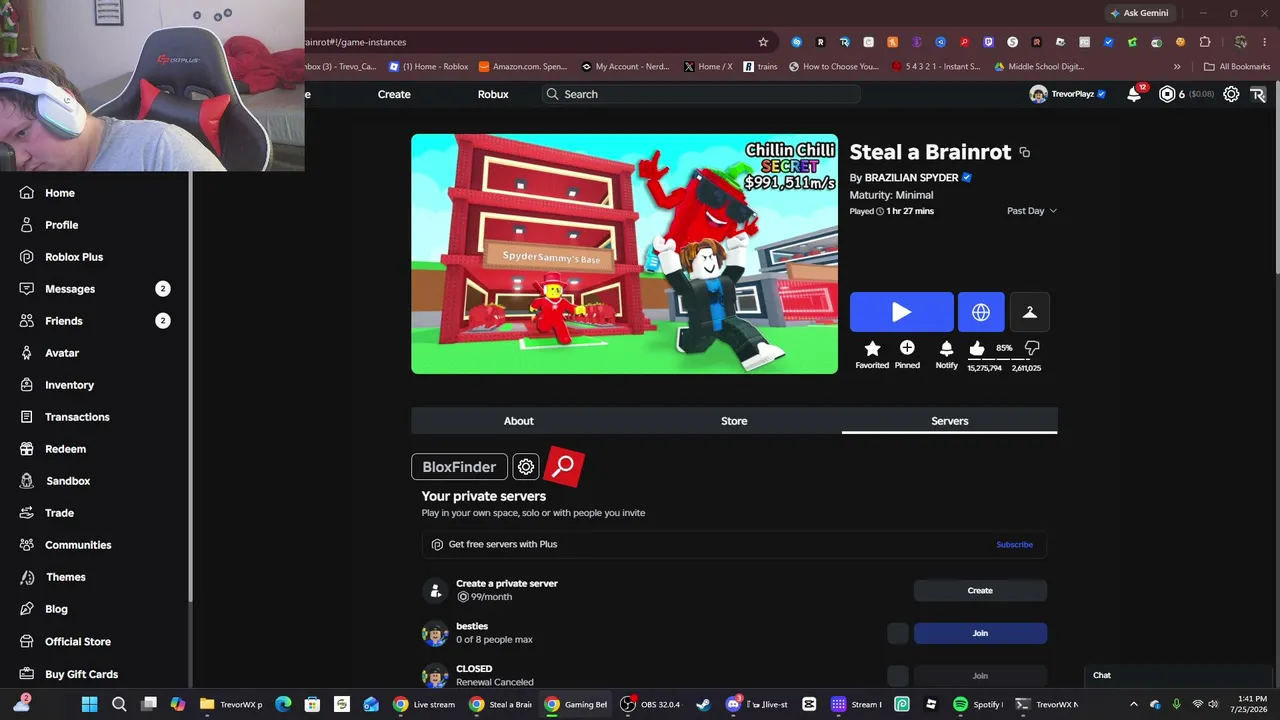Click the red BloxFinder search icon
The image size is (1280, 720).
pos(564,466)
